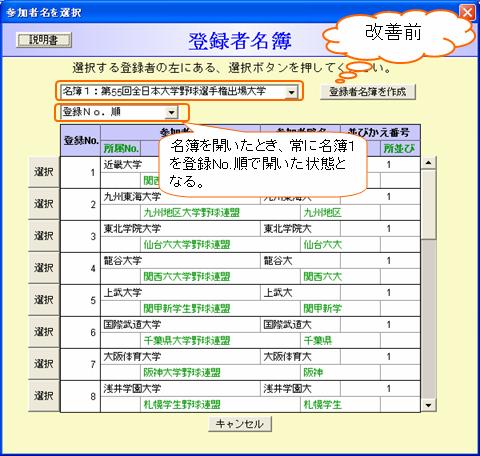This screenshot has height=456, width=480.
Task: Click the 浅井学園大 short name cell
Action: pyautogui.click(x=300, y=389)
